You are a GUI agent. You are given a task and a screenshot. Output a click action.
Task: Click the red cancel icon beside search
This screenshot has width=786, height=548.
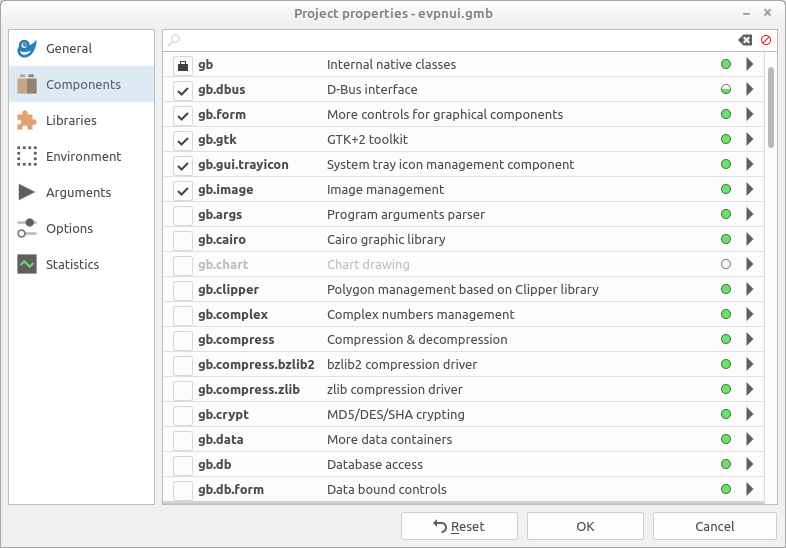click(766, 40)
